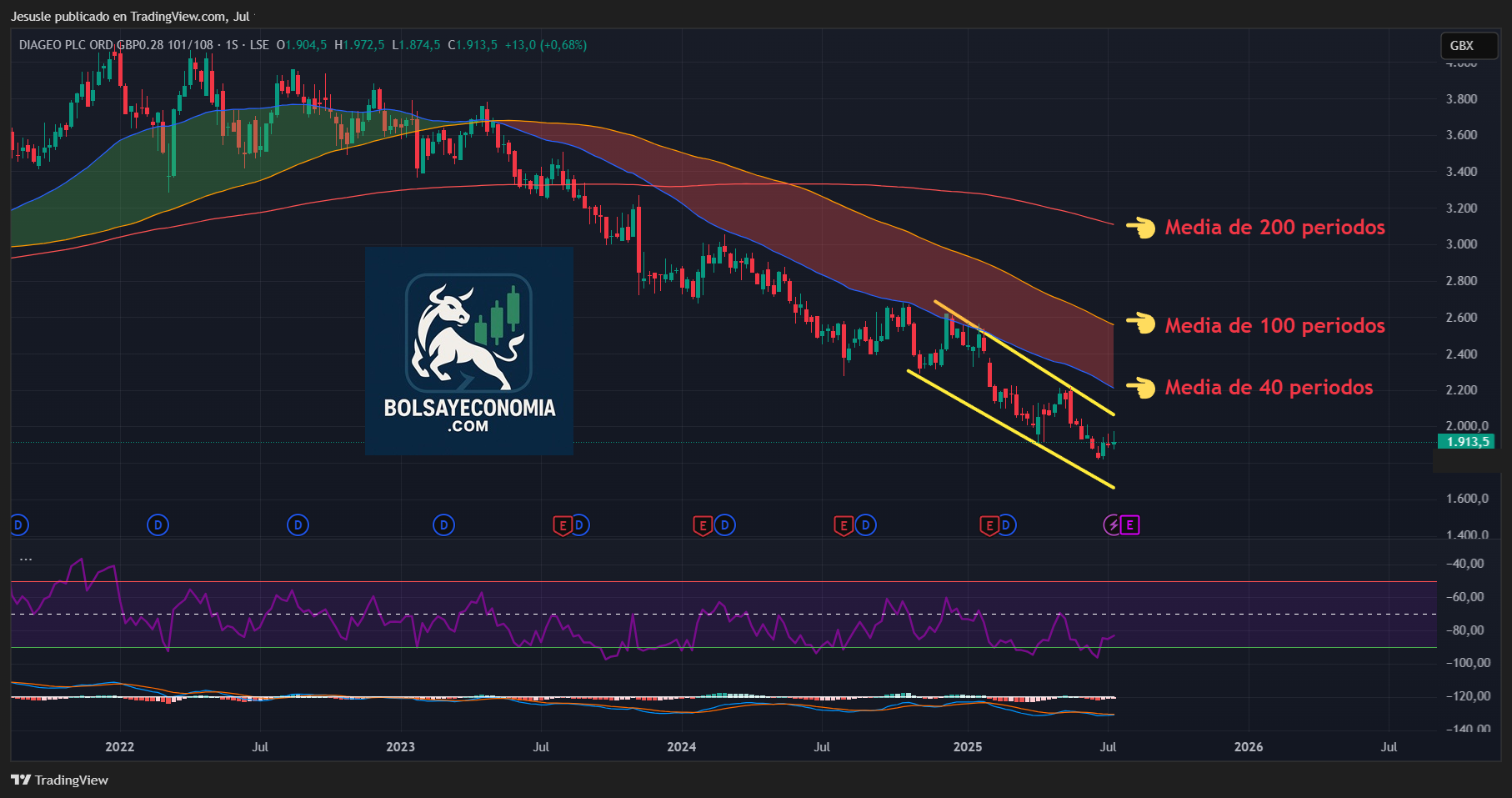Click the change value +13,0 (+0,68%)
1512x798 pixels.
point(546,45)
